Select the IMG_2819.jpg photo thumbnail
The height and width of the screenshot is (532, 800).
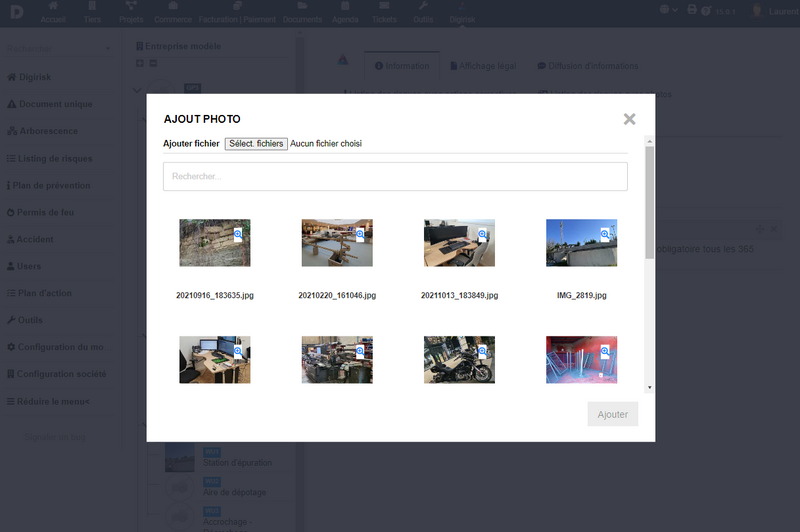click(582, 243)
